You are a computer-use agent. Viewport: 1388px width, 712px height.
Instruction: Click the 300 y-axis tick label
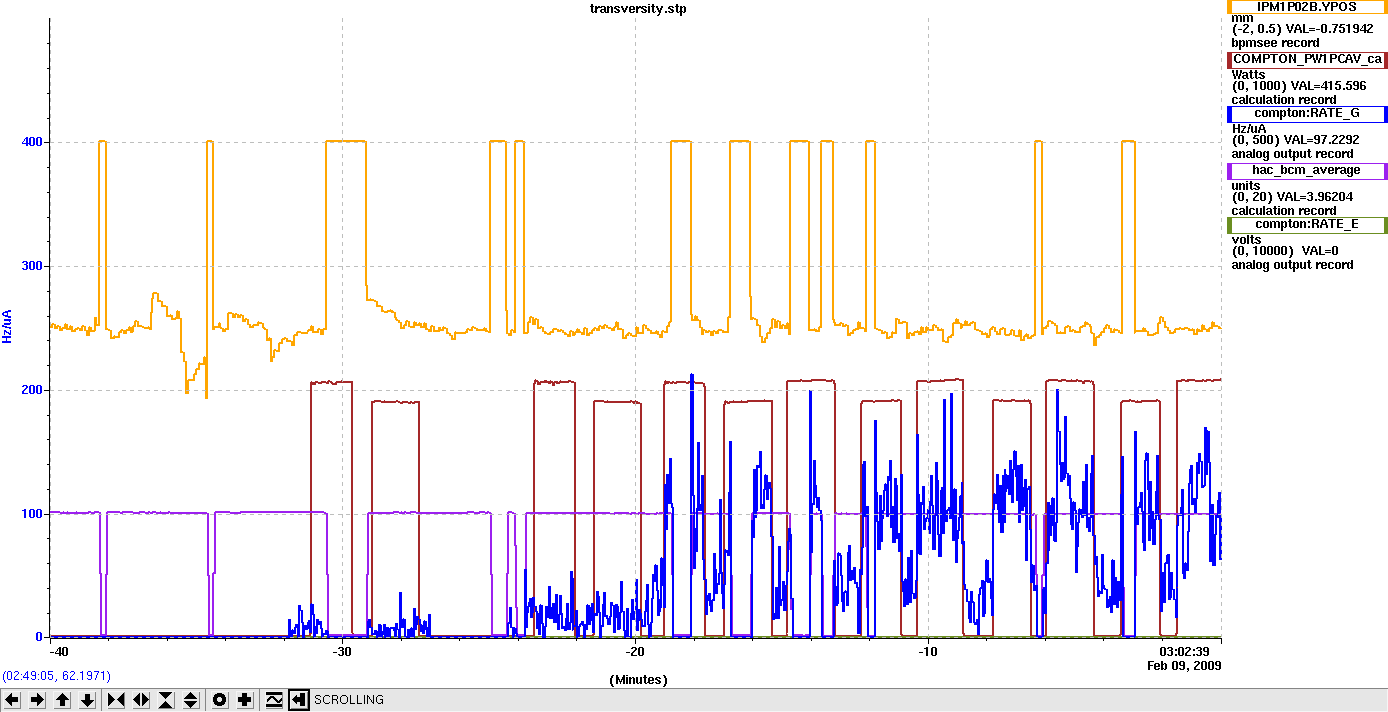(x=33, y=266)
